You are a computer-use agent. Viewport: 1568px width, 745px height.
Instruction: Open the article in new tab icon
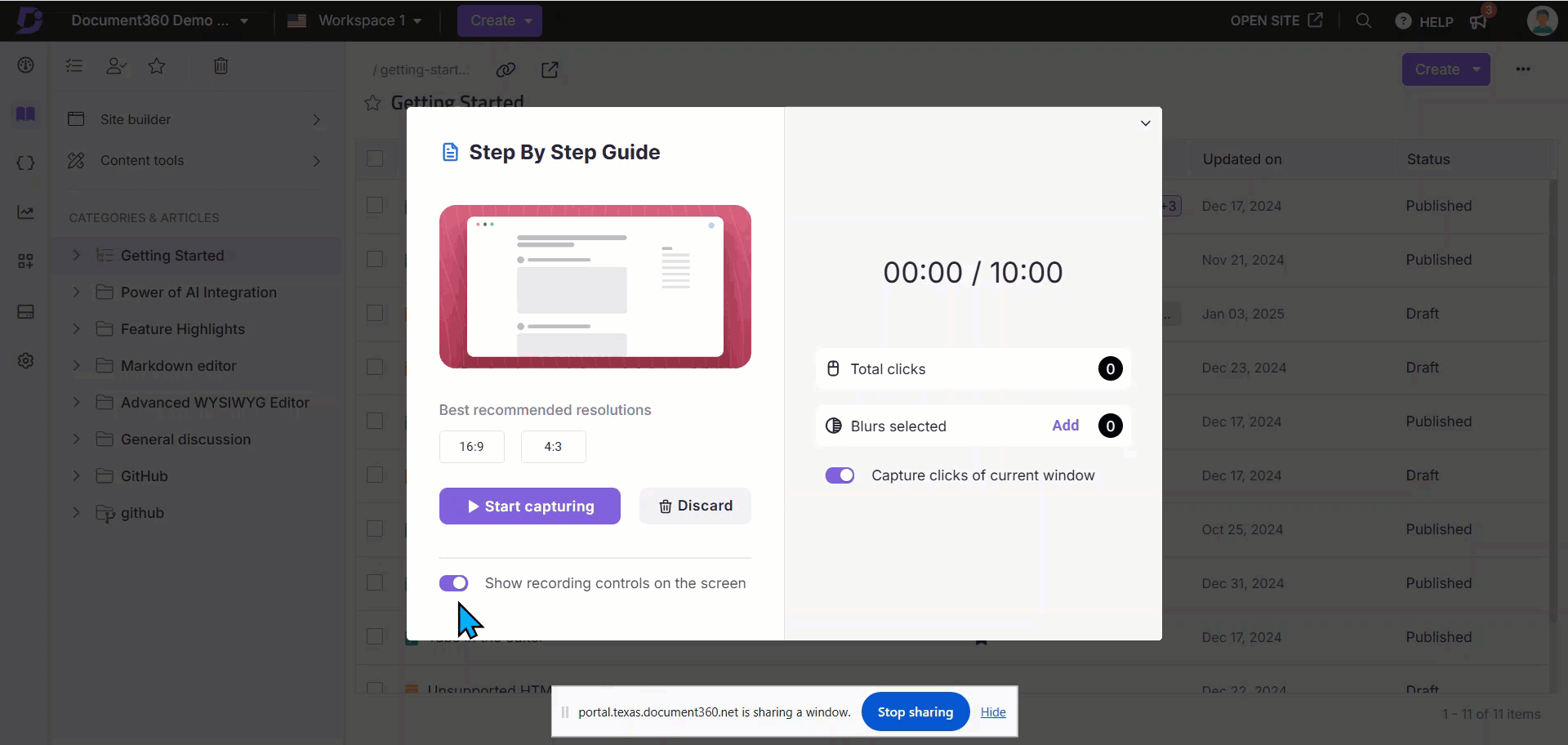coord(550,69)
